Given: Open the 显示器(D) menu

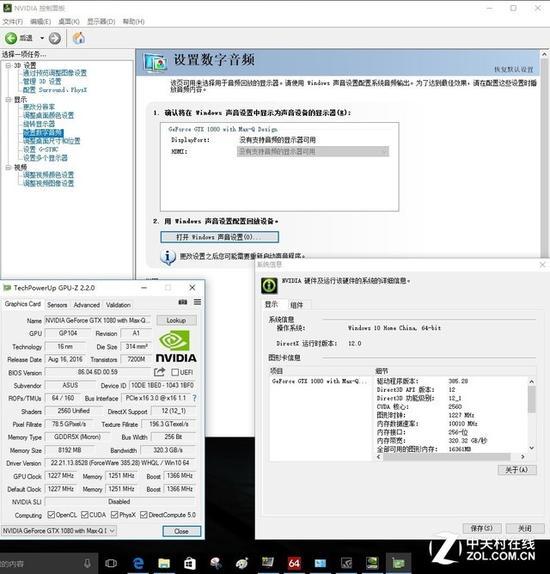Looking at the screenshot, I should (x=101, y=22).
